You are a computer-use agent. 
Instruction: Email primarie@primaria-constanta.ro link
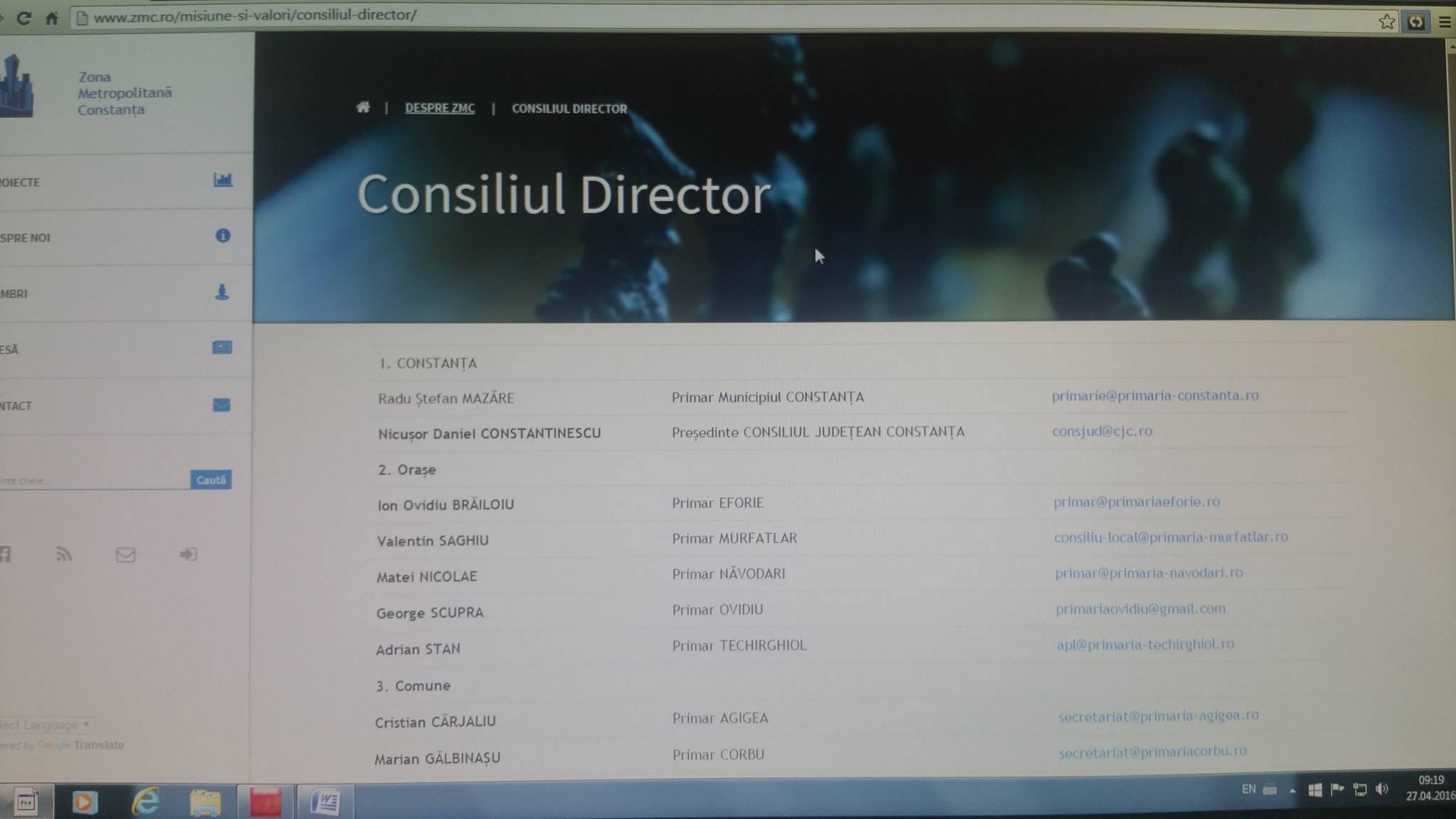[1155, 395]
